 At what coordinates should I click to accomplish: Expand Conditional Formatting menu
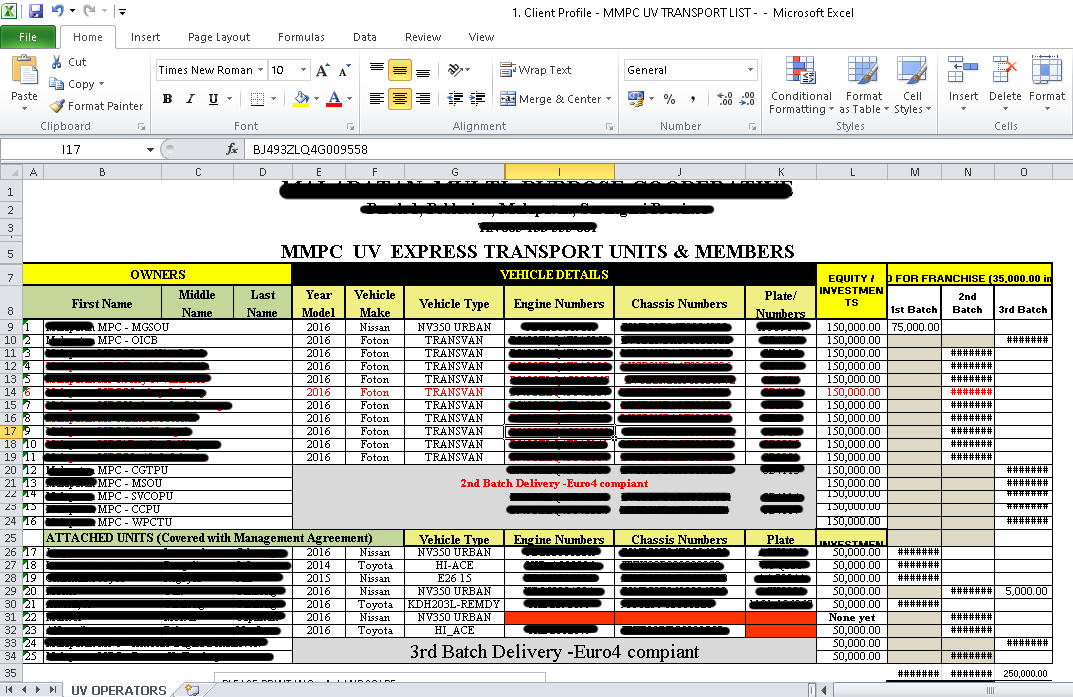click(801, 86)
